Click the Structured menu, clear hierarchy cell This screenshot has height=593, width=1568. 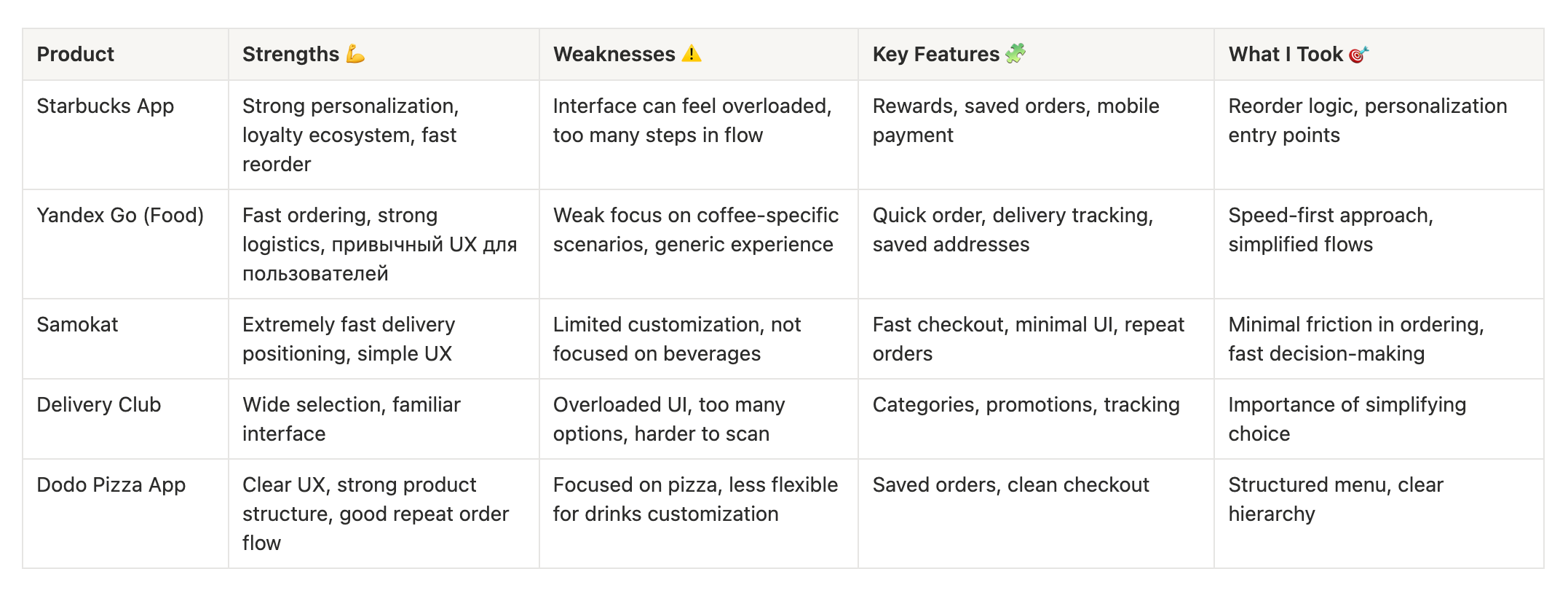(1335, 500)
